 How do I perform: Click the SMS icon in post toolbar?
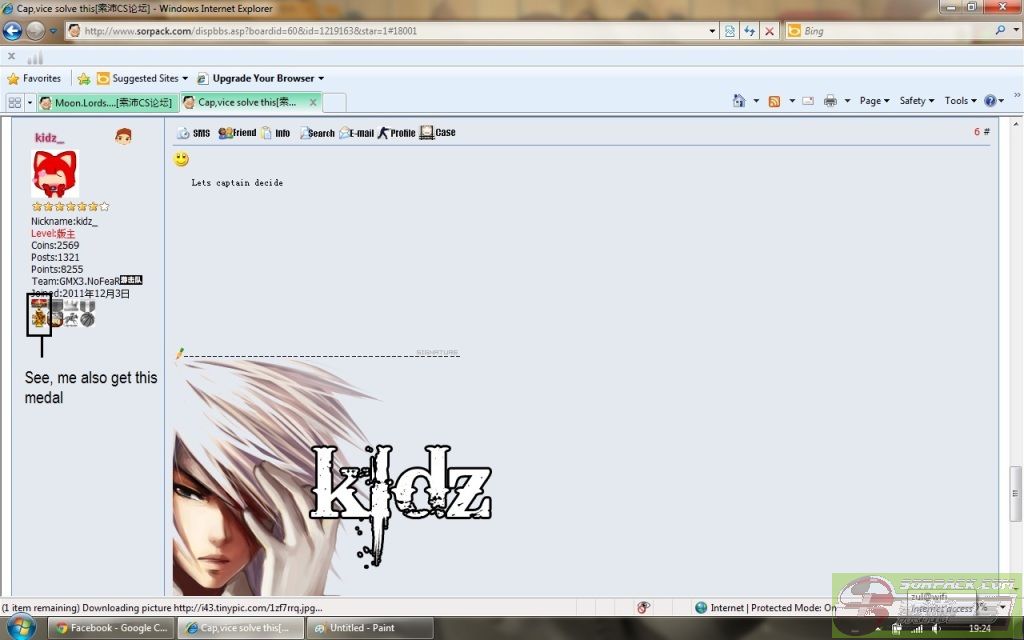click(193, 133)
